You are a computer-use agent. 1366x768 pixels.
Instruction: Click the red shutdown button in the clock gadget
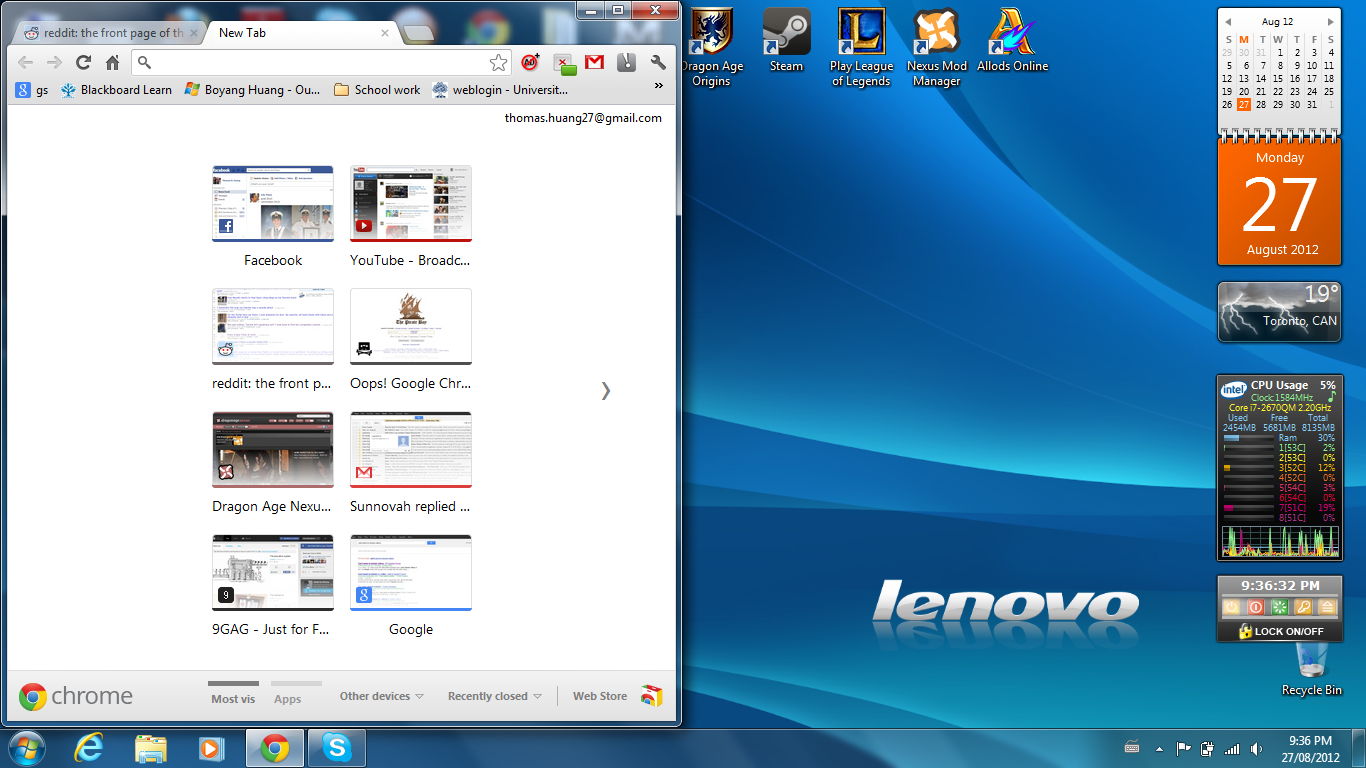click(x=1255, y=607)
